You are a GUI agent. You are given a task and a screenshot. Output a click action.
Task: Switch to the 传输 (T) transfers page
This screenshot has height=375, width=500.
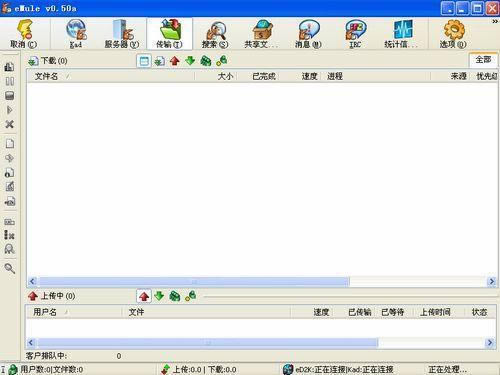[169, 34]
